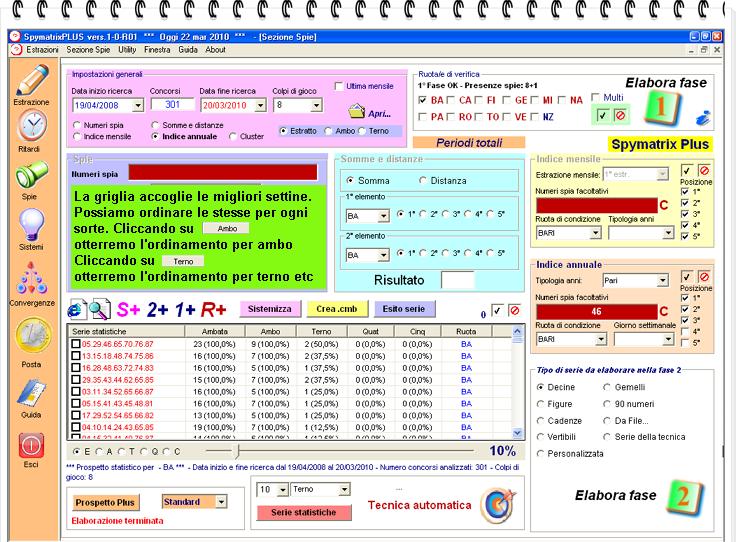Click the Apri folder icon
The width and height of the screenshot is (736, 542).
point(357,111)
